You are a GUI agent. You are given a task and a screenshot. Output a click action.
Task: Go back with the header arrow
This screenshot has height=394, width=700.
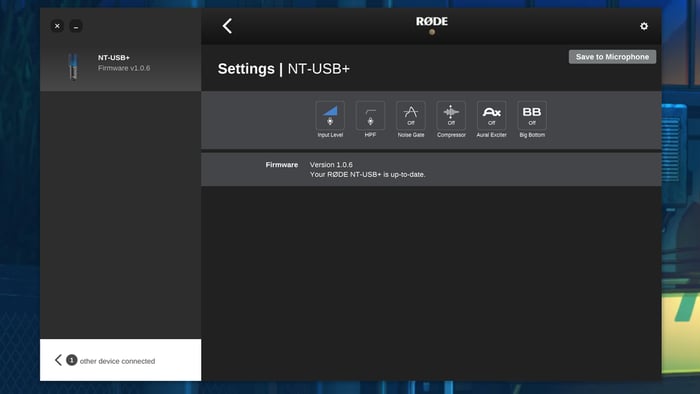227,26
